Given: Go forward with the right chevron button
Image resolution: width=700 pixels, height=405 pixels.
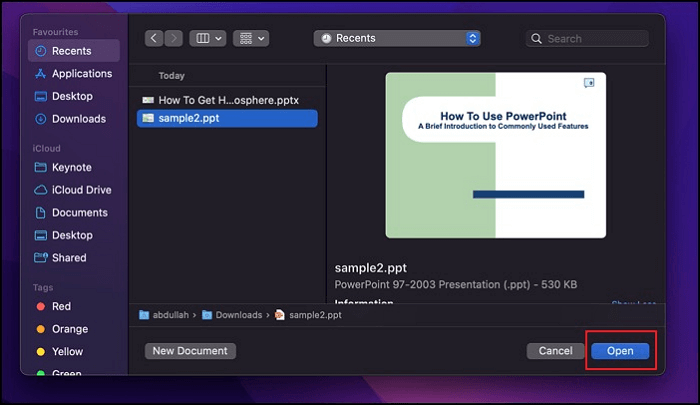Looking at the screenshot, I should 174,38.
